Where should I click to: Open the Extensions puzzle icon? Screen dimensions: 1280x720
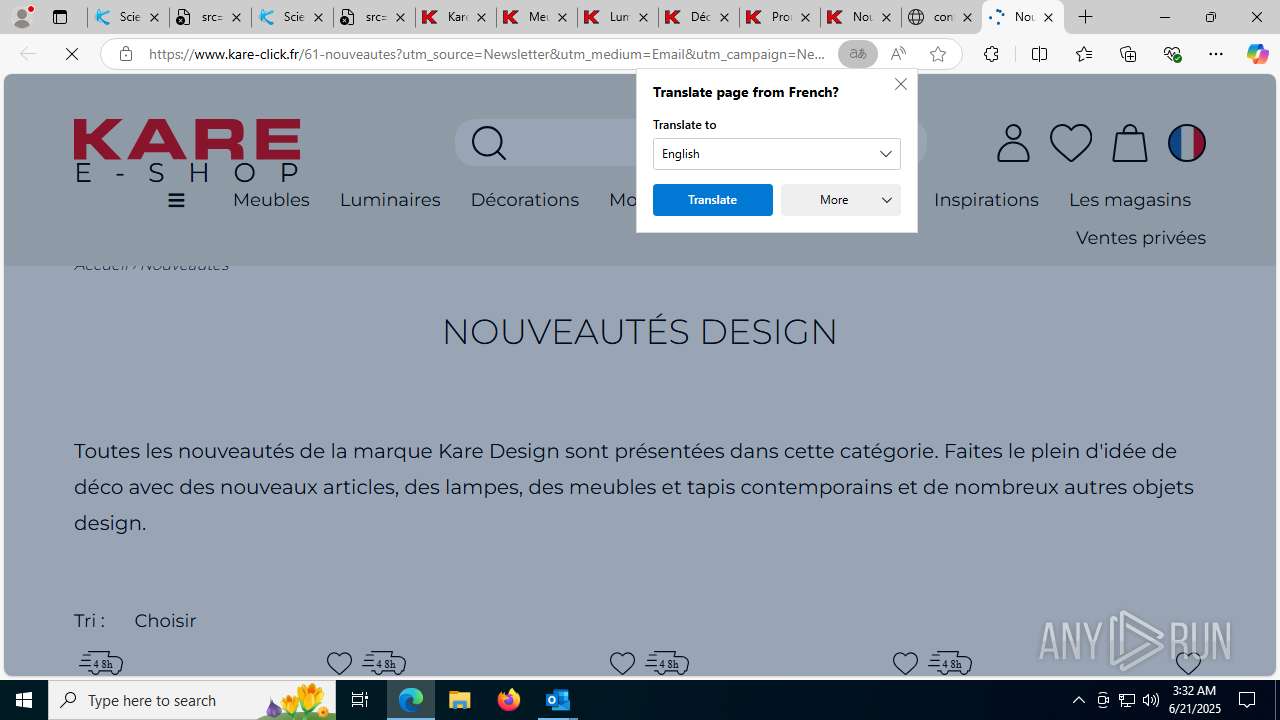pos(991,54)
